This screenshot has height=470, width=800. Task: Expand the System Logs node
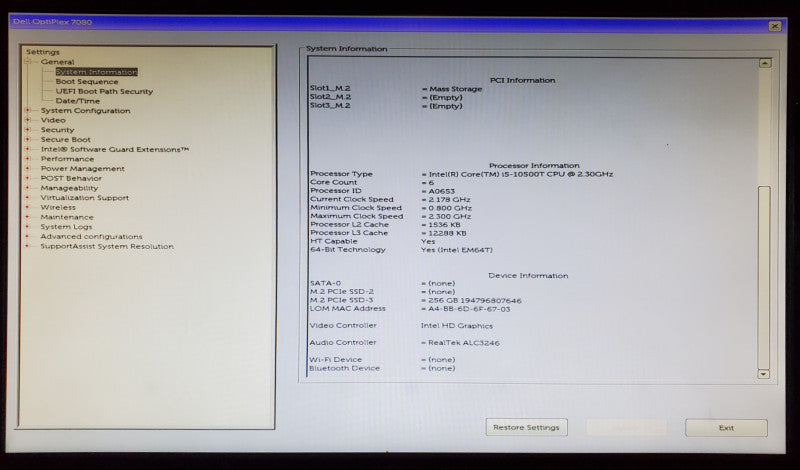pos(28,227)
